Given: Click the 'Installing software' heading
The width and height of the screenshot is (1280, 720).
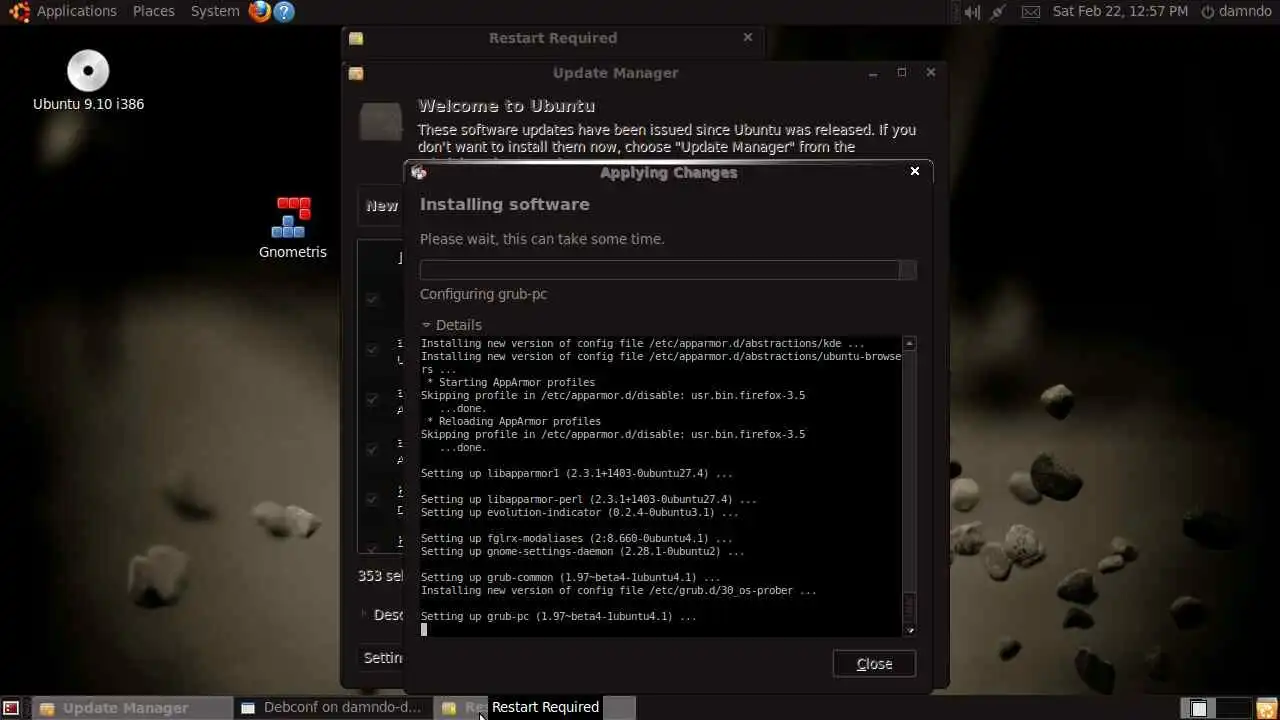Looking at the screenshot, I should point(504,204).
